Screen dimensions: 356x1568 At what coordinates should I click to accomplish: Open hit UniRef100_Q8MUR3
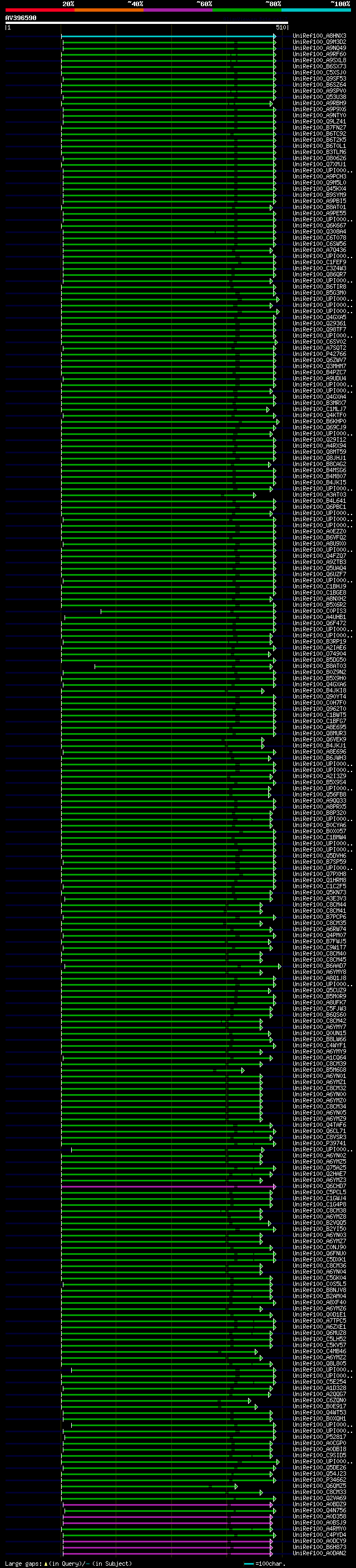click(319, 734)
